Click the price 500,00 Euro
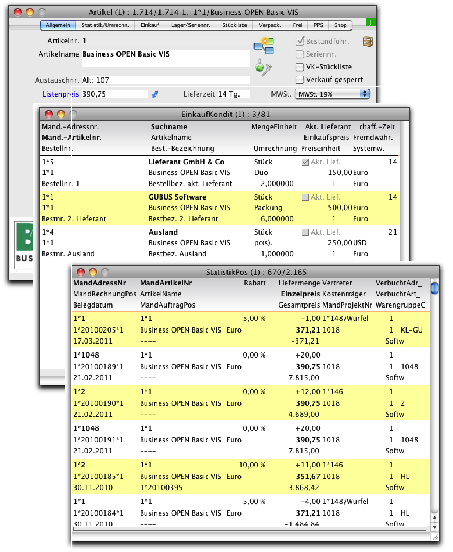Viewport: 453px width, 552px height. click(x=348, y=208)
